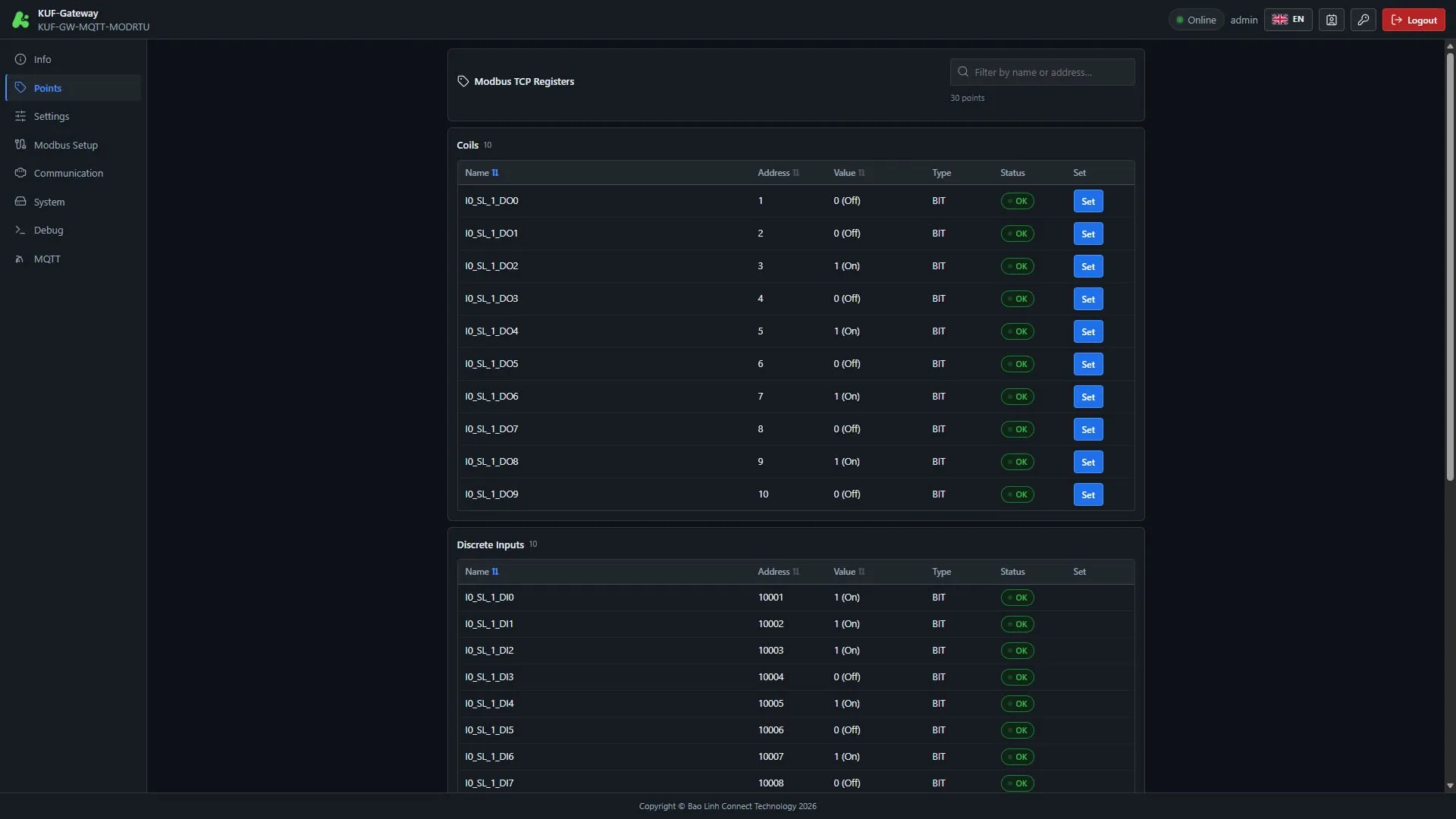Sort Coils table by Name sort icon
This screenshot has height=819, width=1456.
tap(495, 173)
